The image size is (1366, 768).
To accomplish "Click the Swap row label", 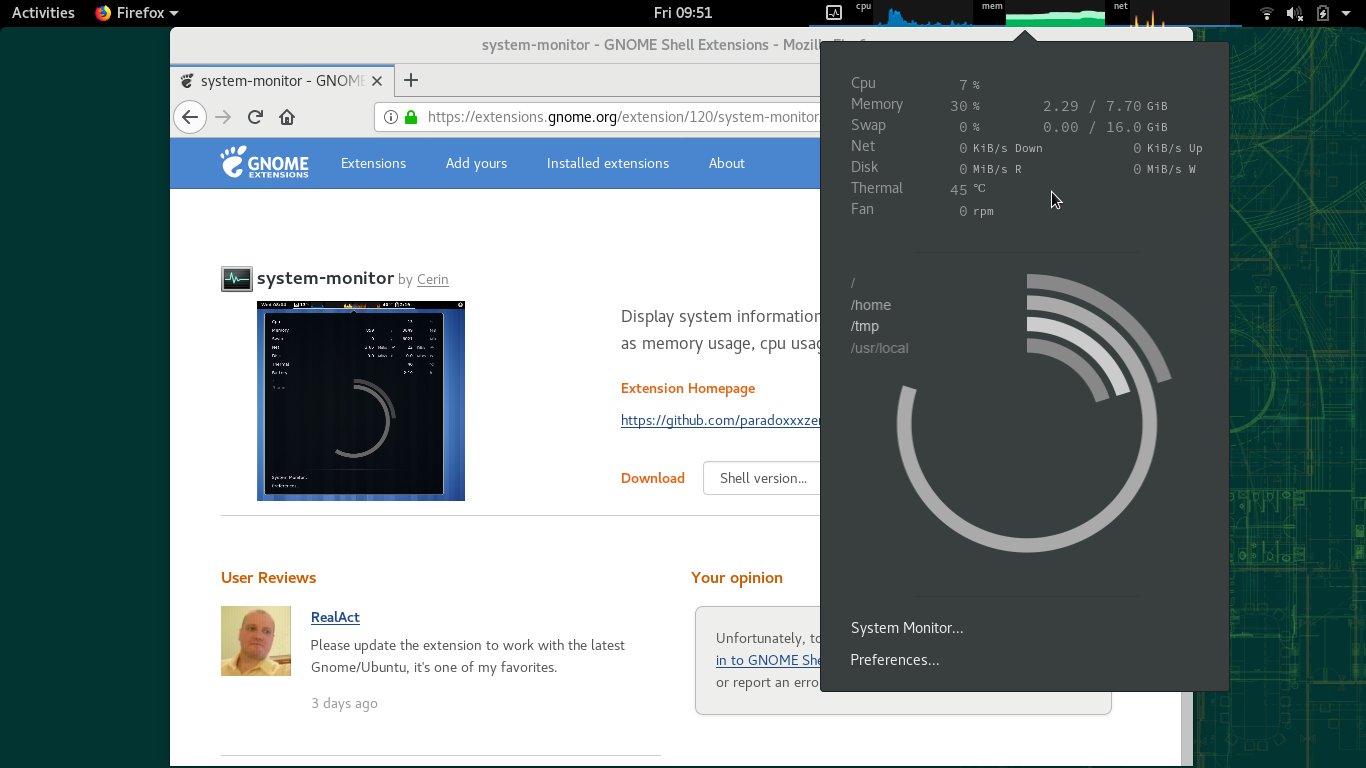I will (868, 125).
